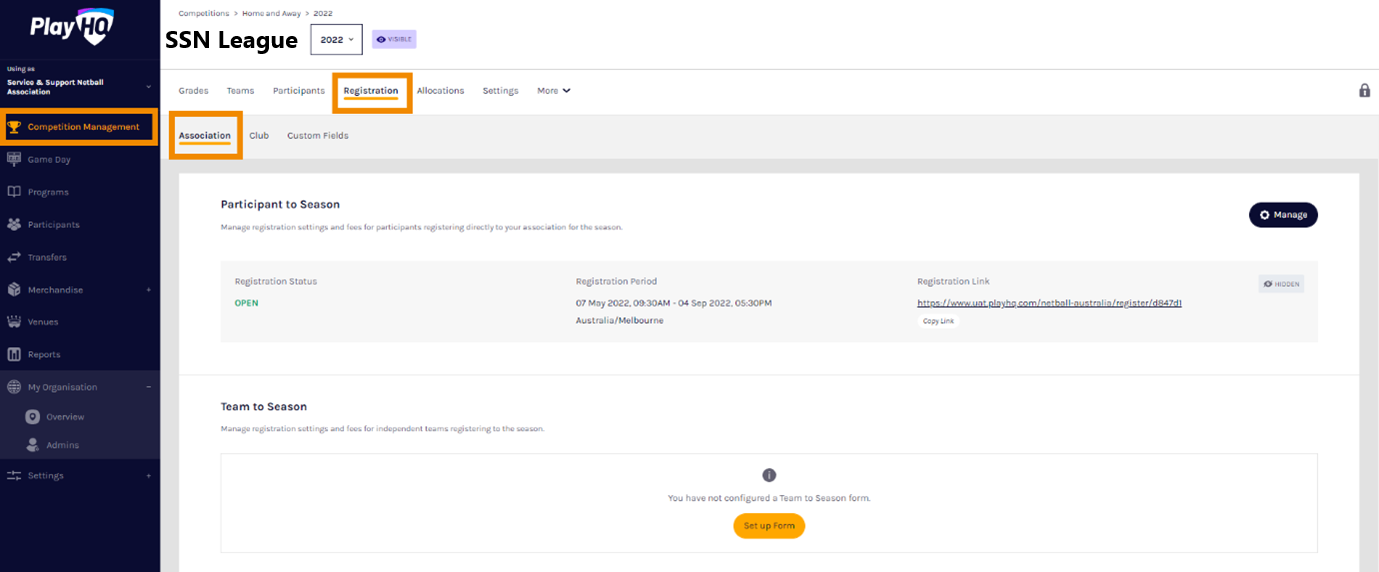
Task: Select the Club sub-tab
Action: point(259,136)
